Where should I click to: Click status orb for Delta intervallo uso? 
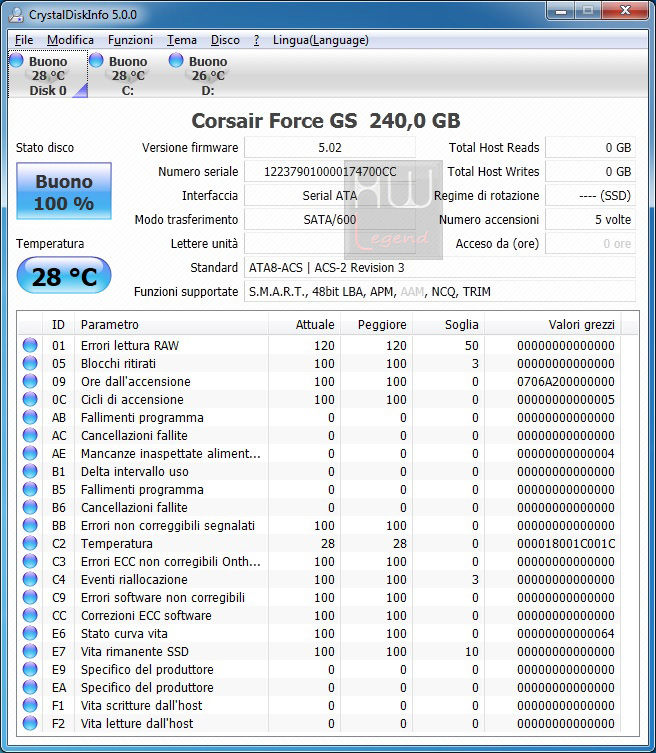(x=30, y=471)
